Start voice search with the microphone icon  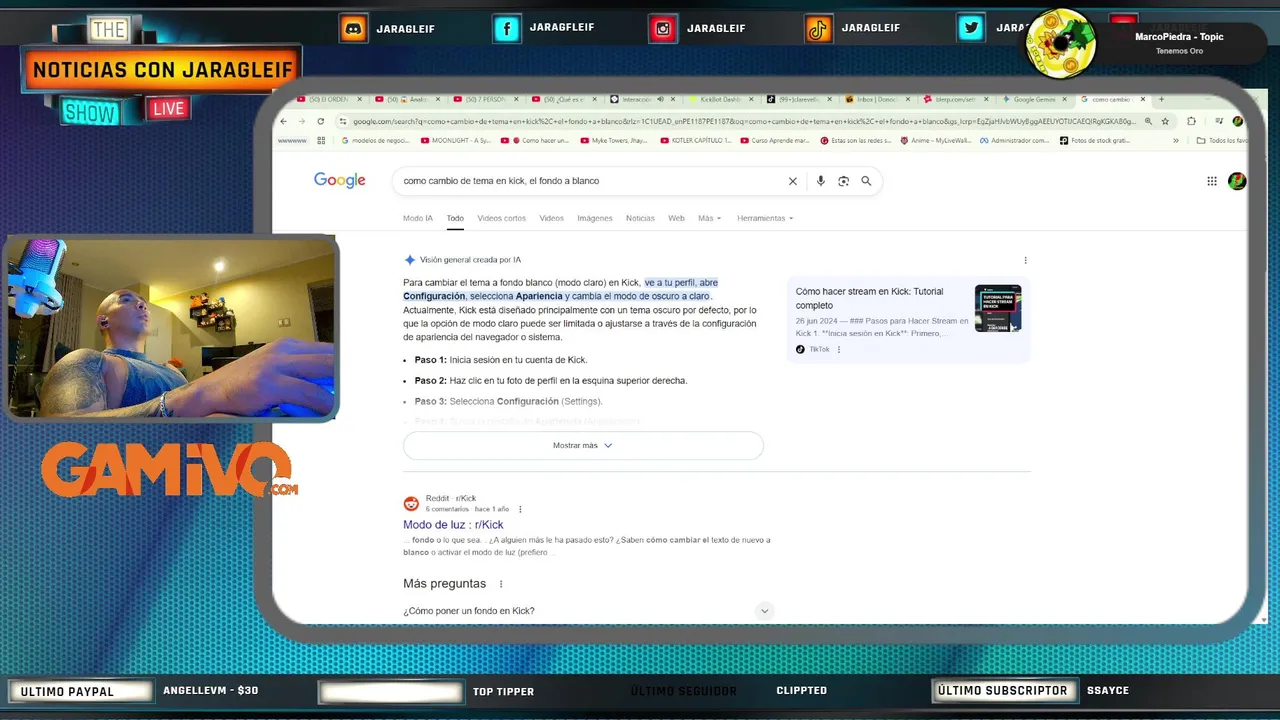[821, 181]
